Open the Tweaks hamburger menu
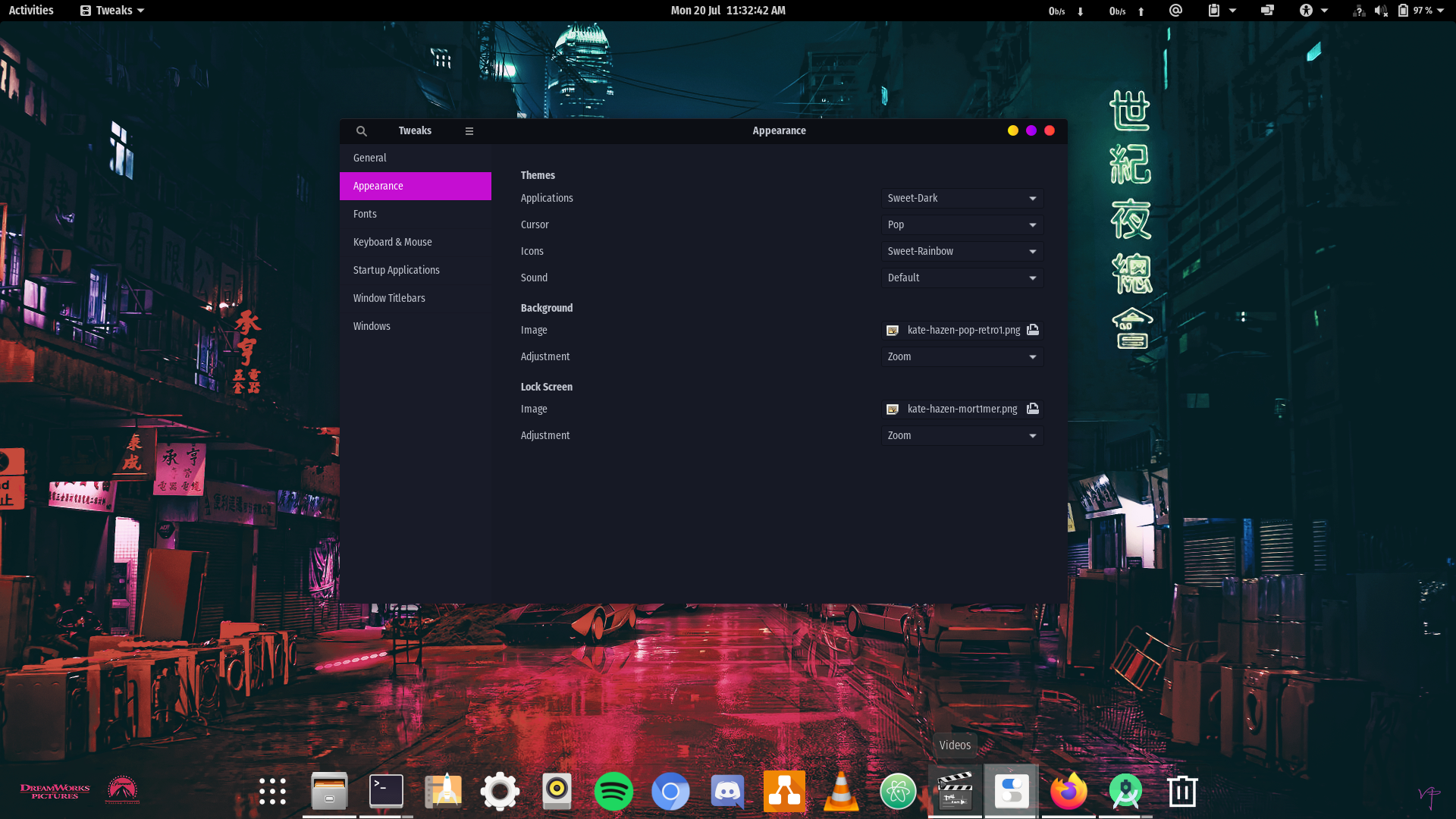Image resolution: width=1456 pixels, height=819 pixels. 469,131
